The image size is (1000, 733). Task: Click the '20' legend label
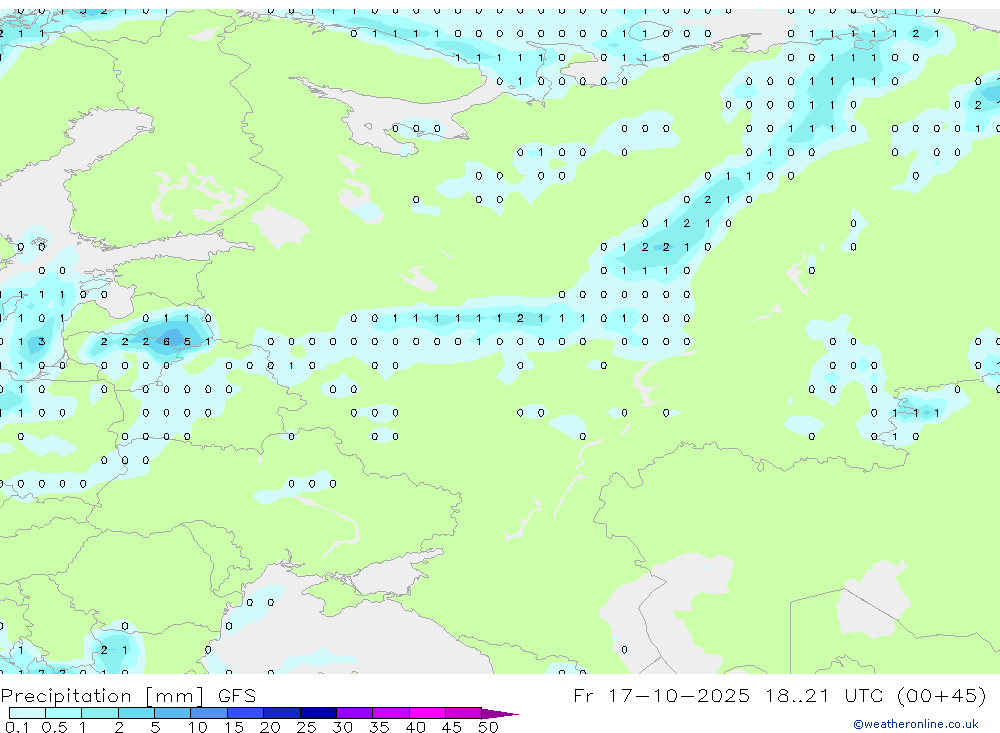270,727
